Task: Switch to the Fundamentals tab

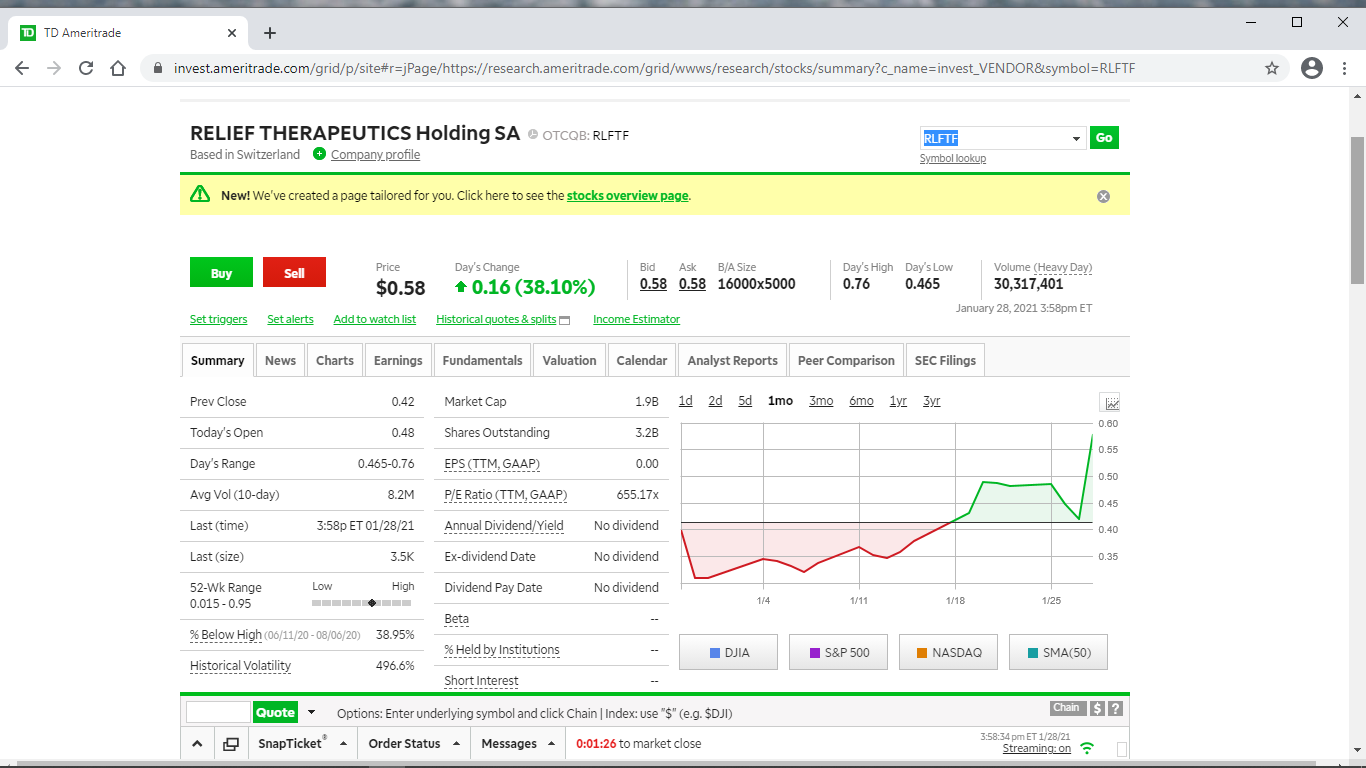Action: point(482,360)
